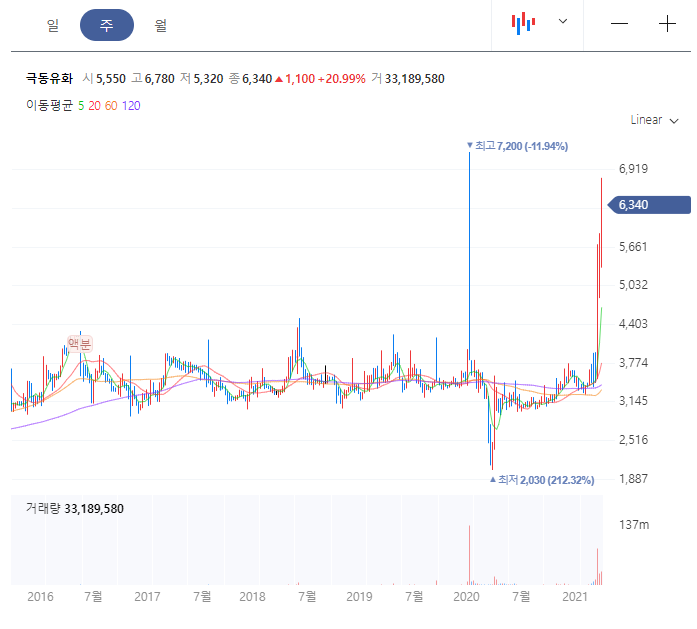
Task: Select the weekly 주 chart tab
Action: tap(107, 25)
